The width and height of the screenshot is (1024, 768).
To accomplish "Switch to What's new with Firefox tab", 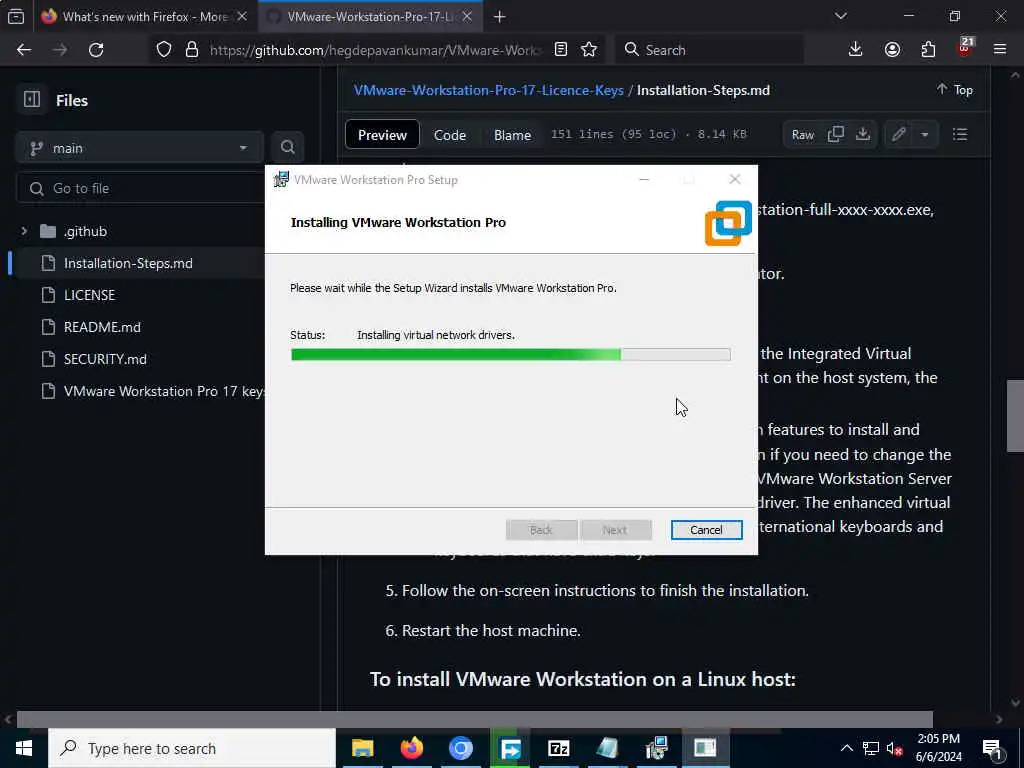I will pos(144,17).
